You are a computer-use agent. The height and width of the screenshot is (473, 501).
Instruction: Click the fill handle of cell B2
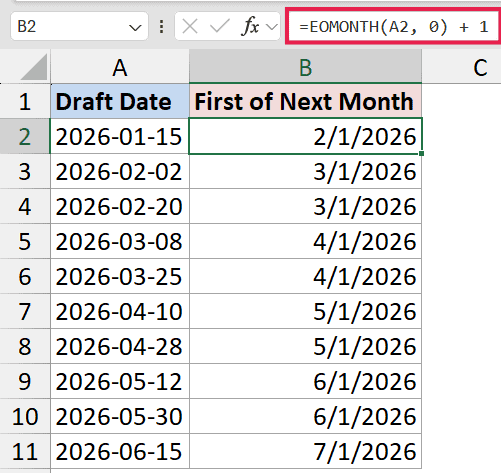(422, 153)
